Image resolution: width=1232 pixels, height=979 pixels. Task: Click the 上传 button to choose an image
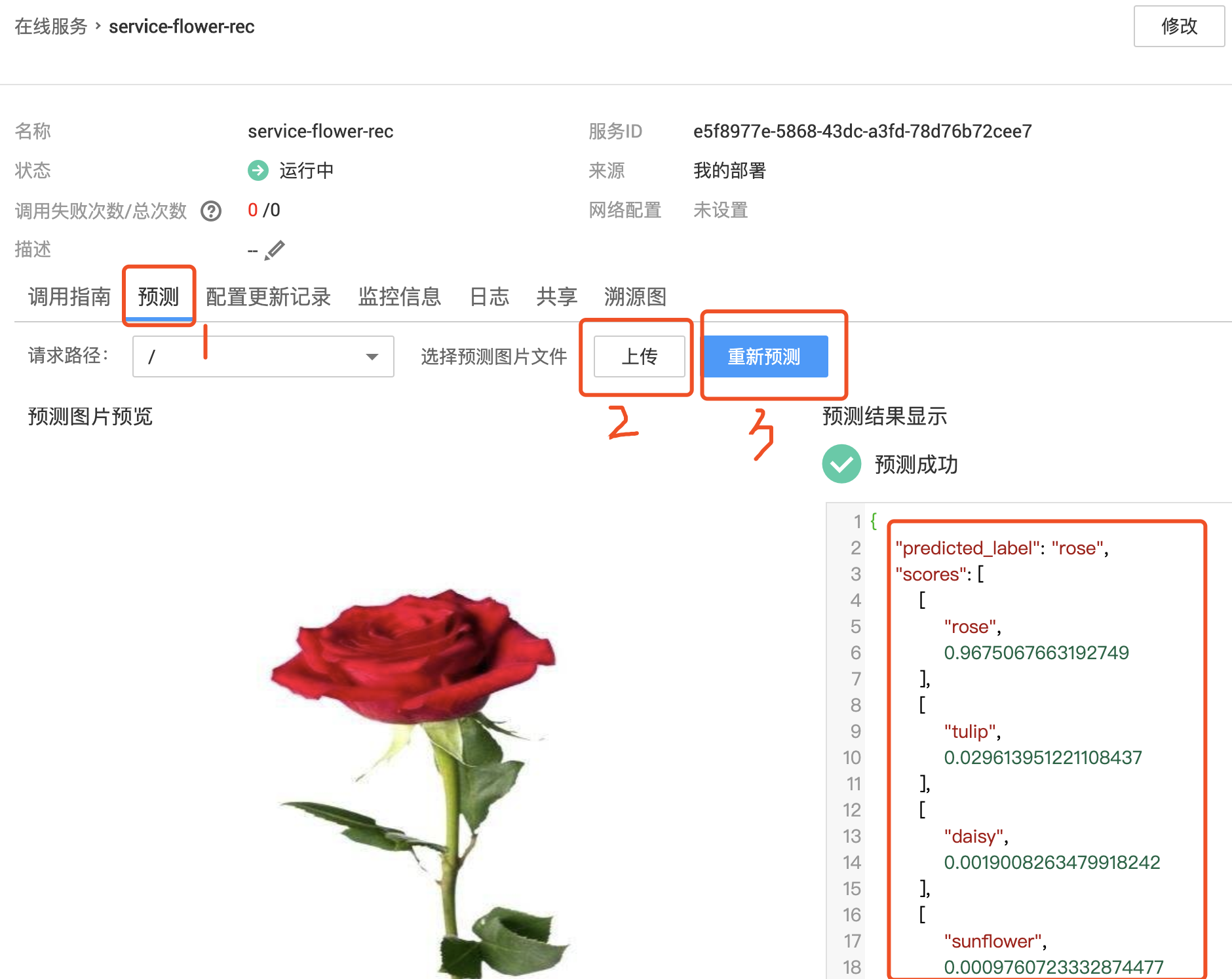click(x=640, y=356)
